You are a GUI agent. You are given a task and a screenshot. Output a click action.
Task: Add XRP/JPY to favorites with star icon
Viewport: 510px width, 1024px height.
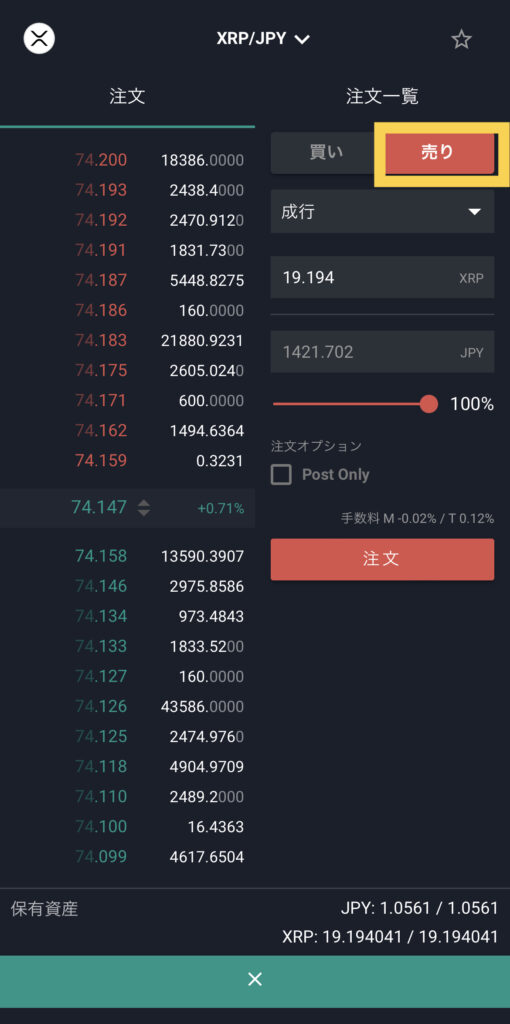461,39
